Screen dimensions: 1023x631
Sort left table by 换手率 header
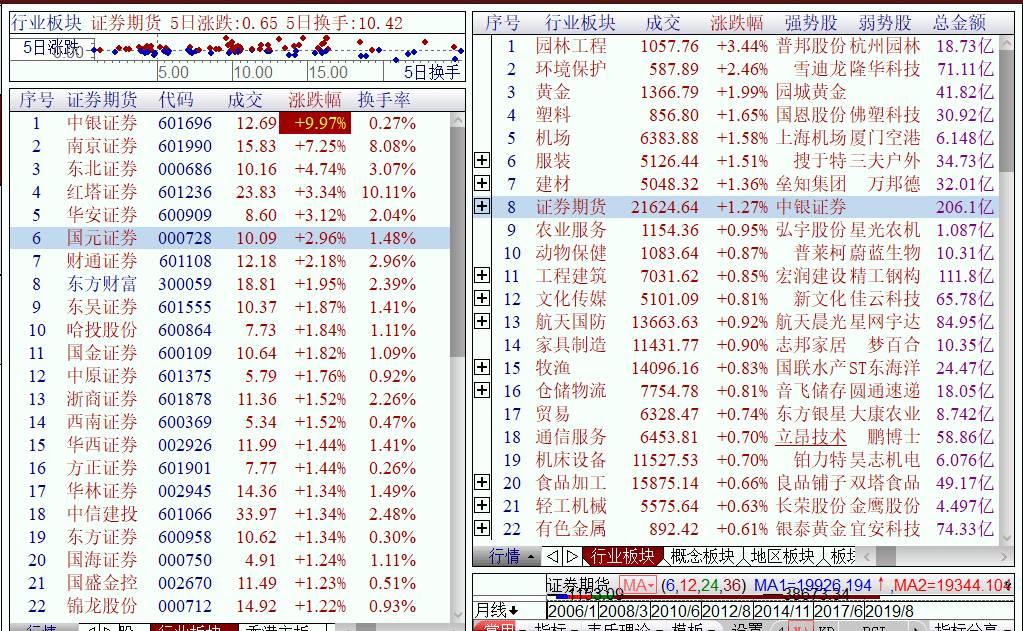pyautogui.click(x=384, y=100)
